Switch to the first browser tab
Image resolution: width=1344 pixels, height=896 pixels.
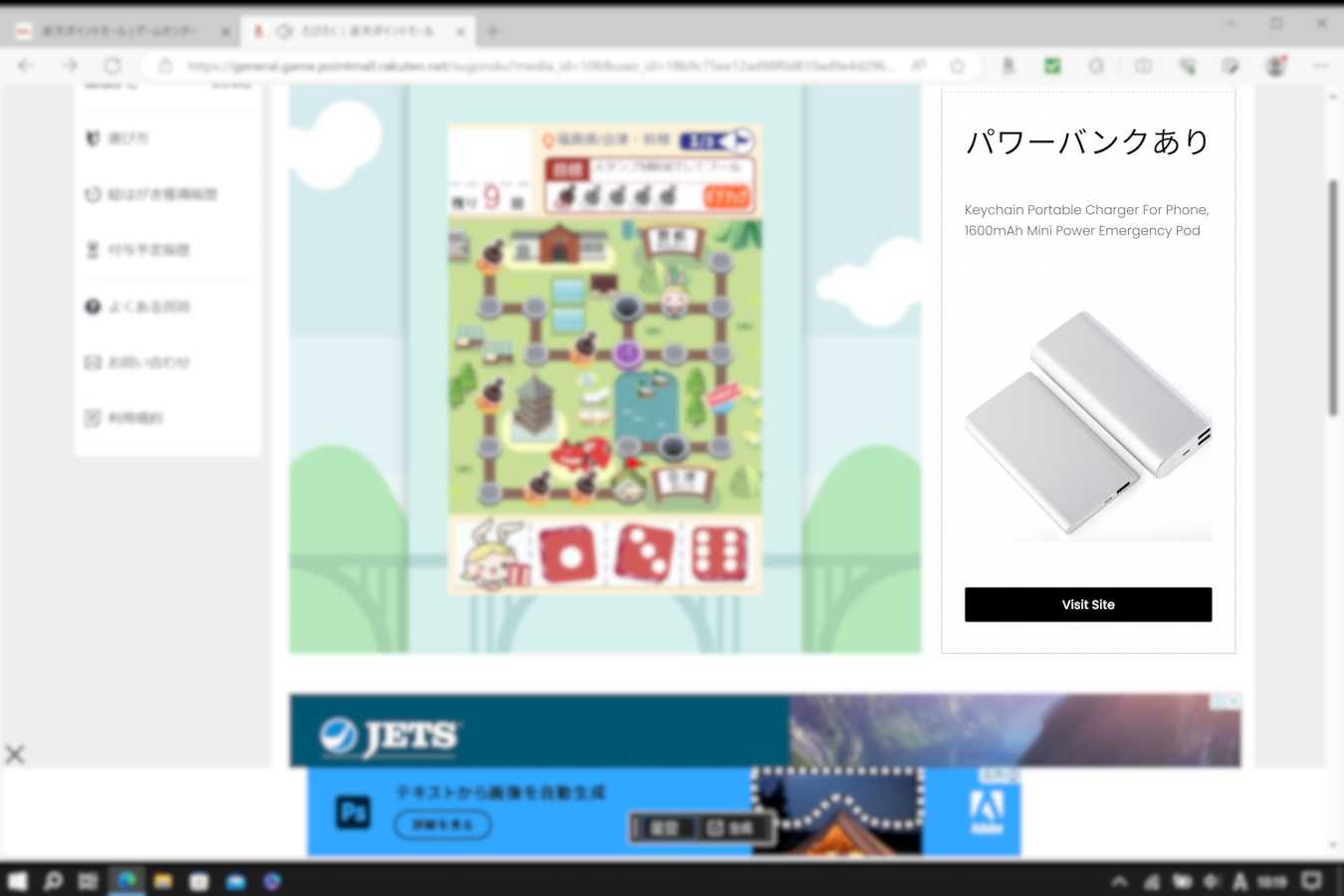click(x=119, y=32)
